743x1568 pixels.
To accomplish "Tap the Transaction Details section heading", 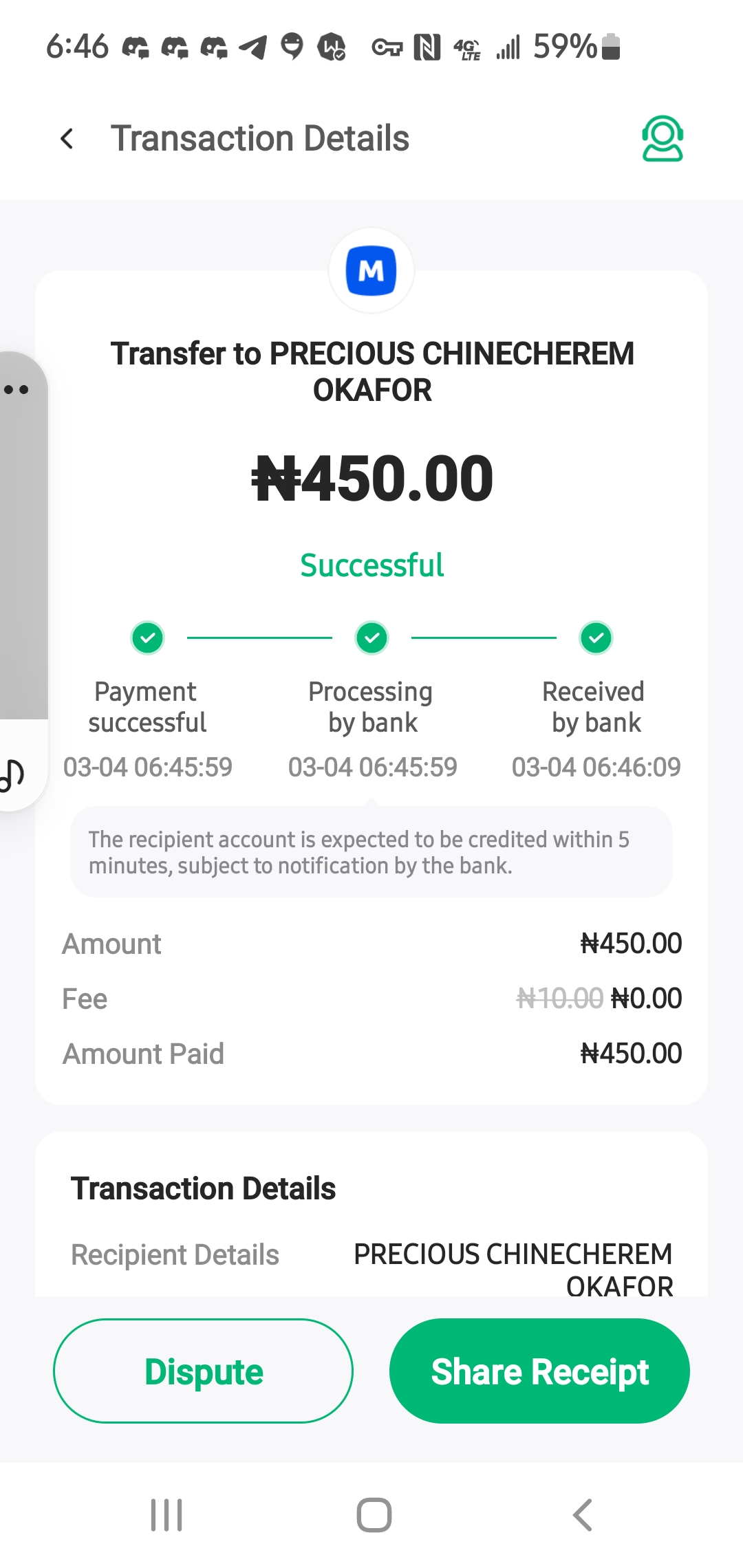I will click(204, 1188).
